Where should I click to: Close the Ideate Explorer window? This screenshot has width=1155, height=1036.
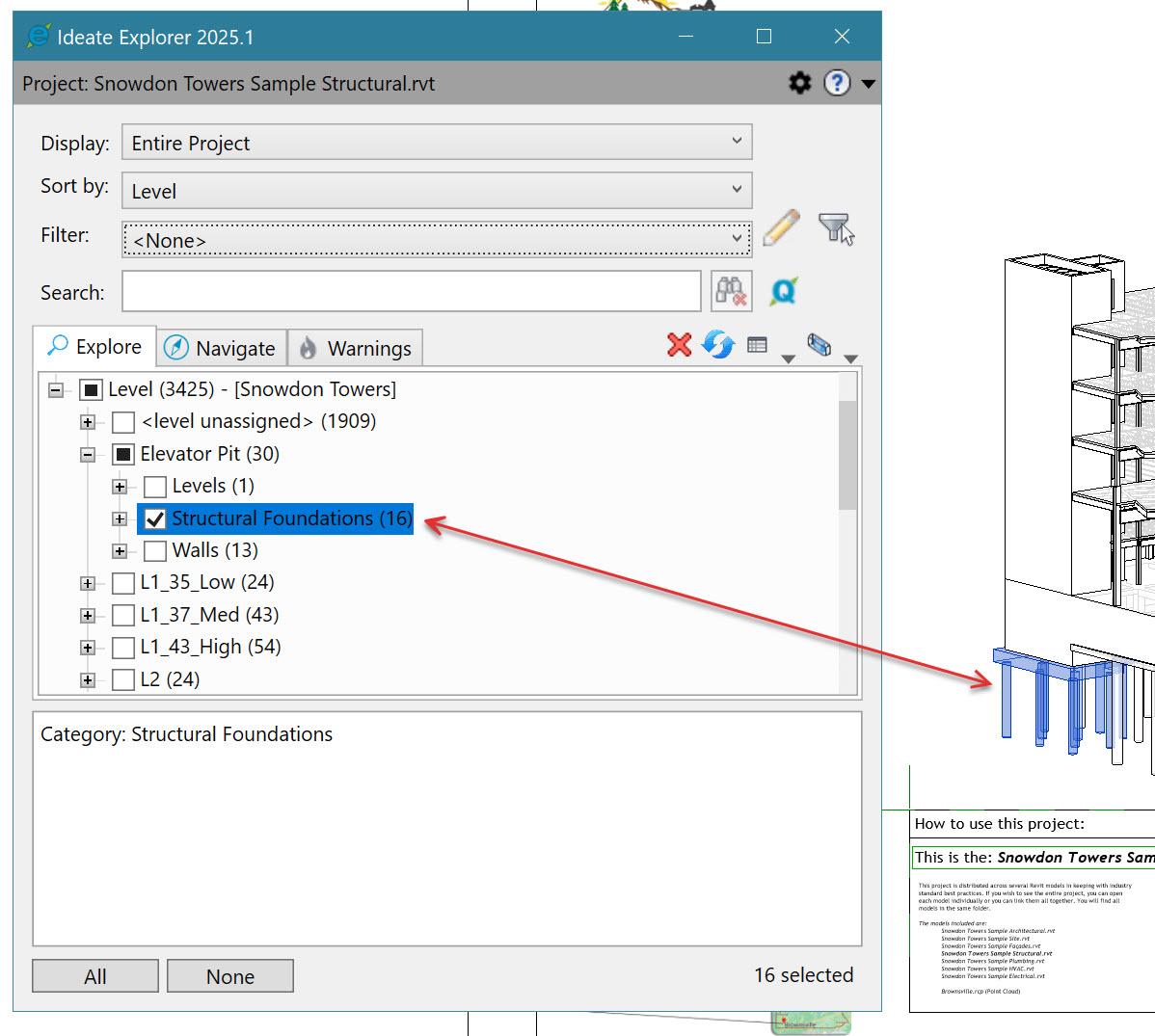[842, 36]
